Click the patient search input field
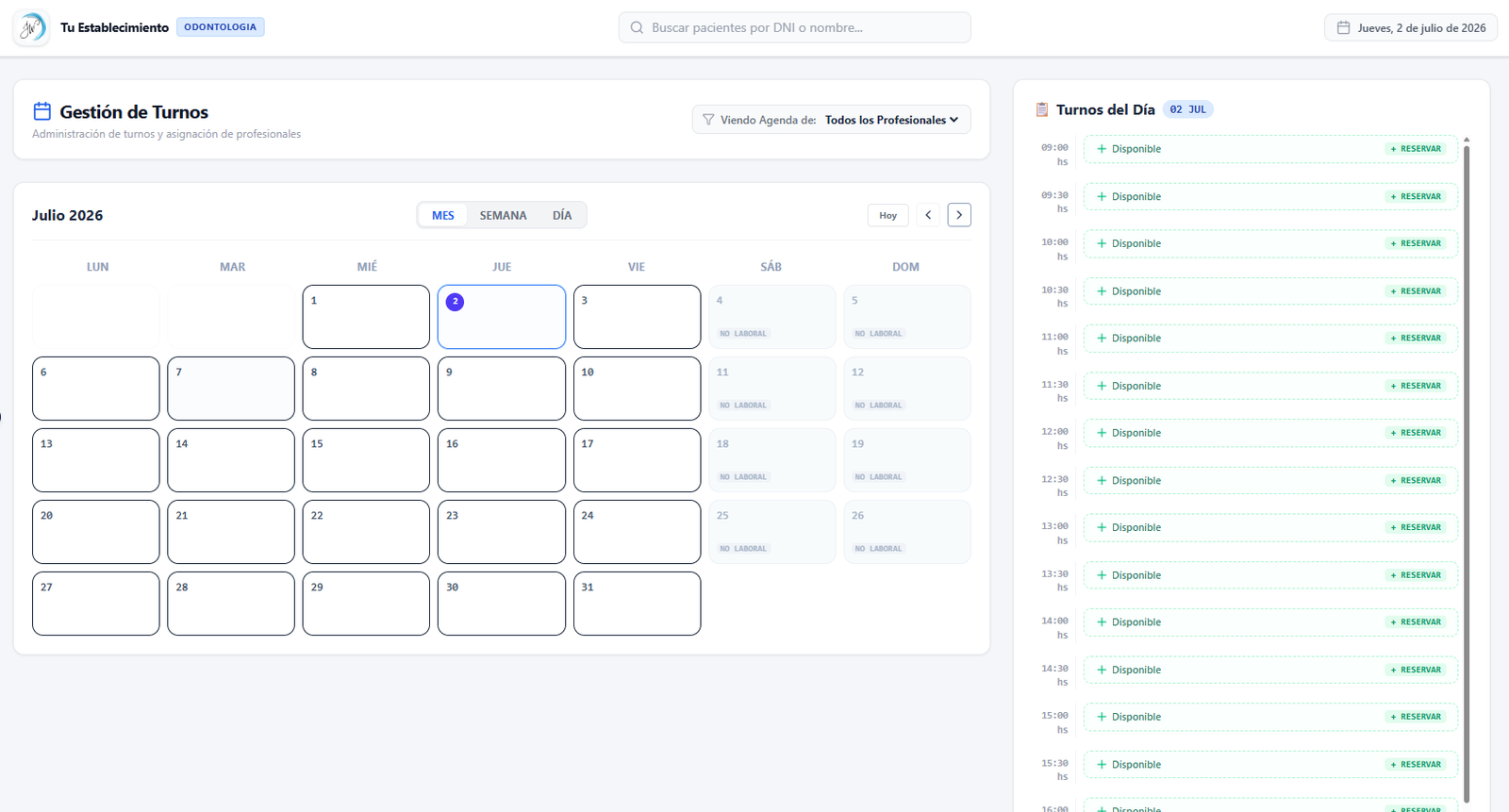Viewport: 1509px width, 812px height. click(x=795, y=27)
